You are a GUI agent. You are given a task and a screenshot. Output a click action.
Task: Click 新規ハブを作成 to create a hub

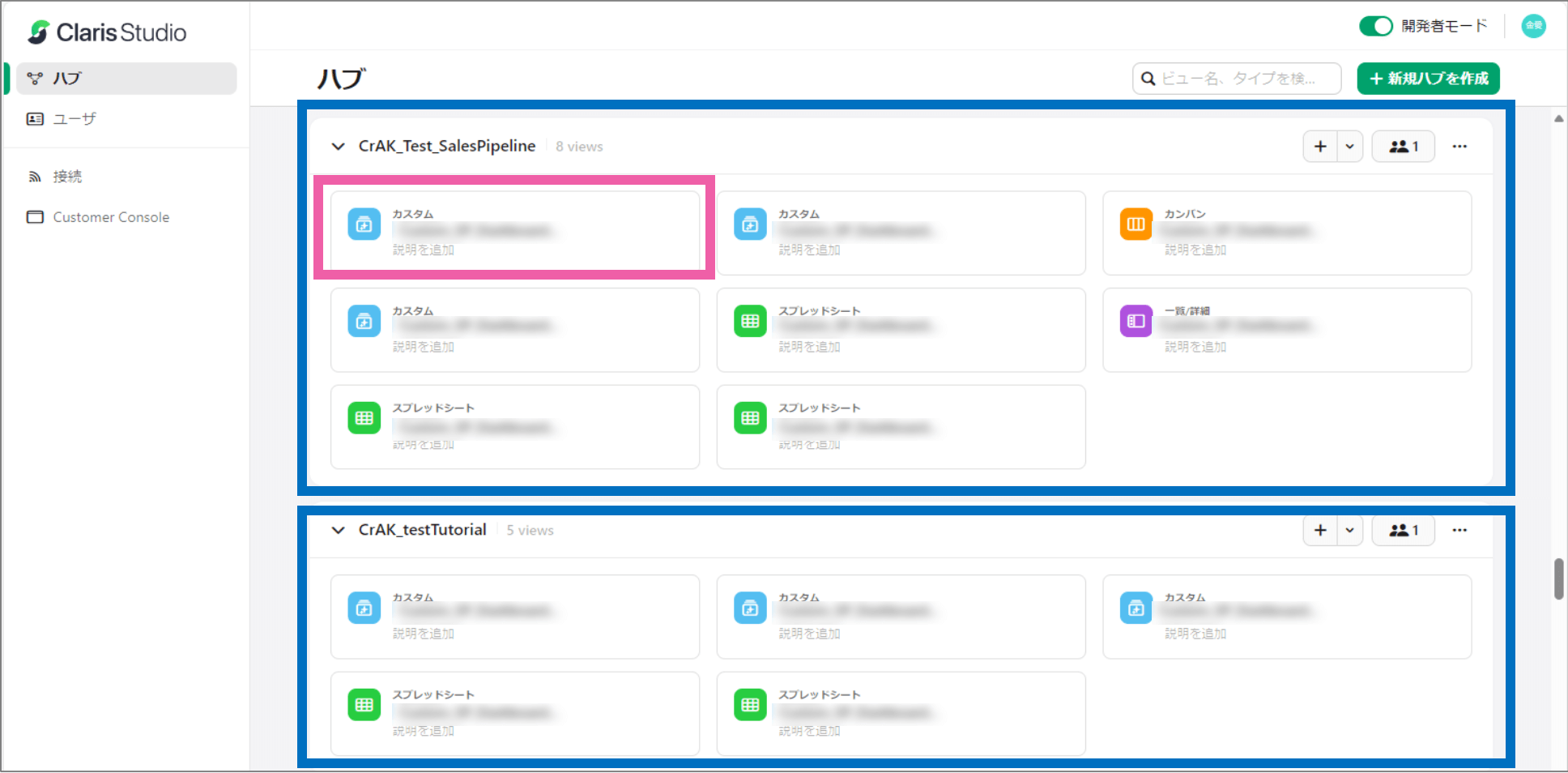coord(1428,78)
